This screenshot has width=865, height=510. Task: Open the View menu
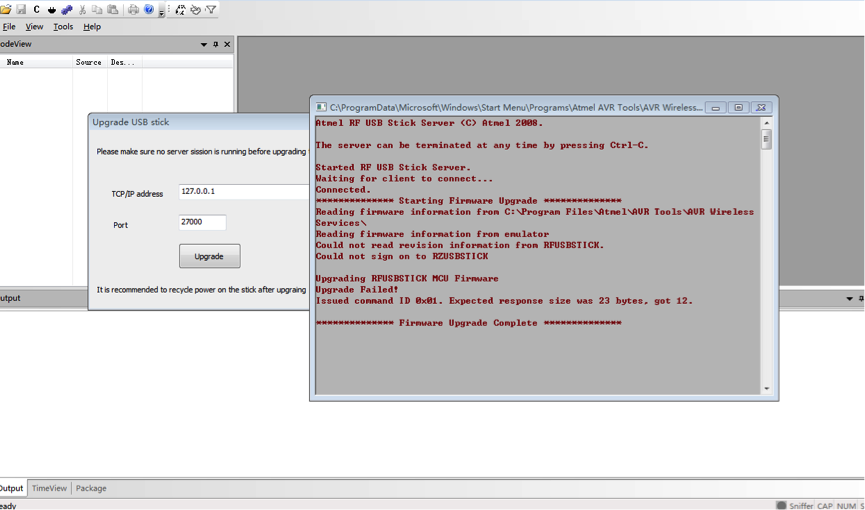pos(34,27)
